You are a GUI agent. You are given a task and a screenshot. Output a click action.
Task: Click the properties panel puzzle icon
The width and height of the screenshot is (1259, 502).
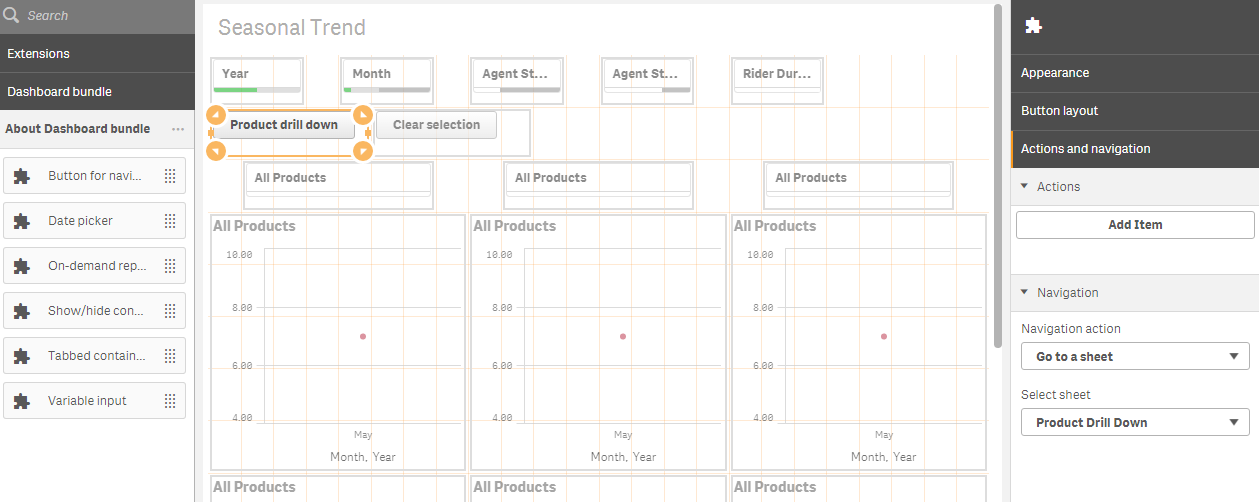1034,26
